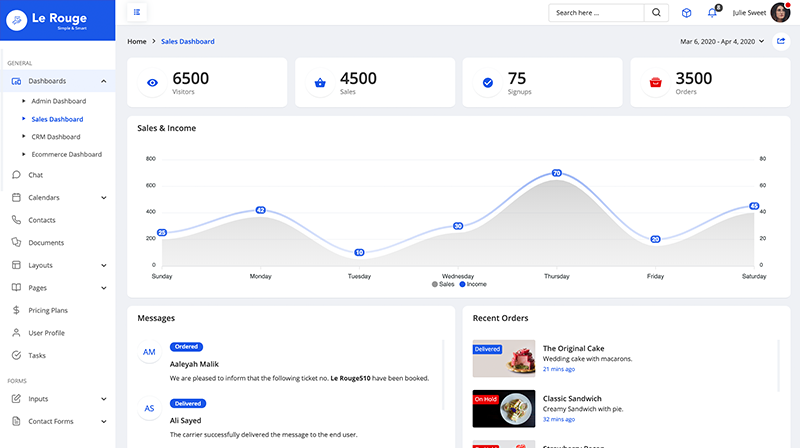Open Chat from the sidebar
The image size is (800, 448).
[35, 175]
